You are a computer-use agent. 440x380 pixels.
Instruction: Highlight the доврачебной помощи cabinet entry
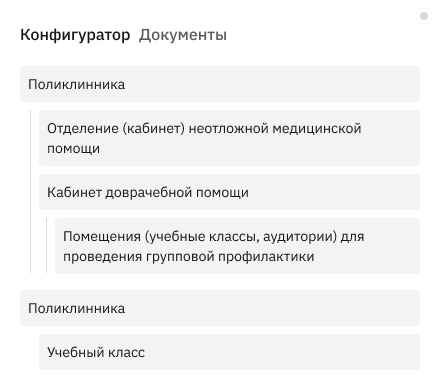point(229,192)
